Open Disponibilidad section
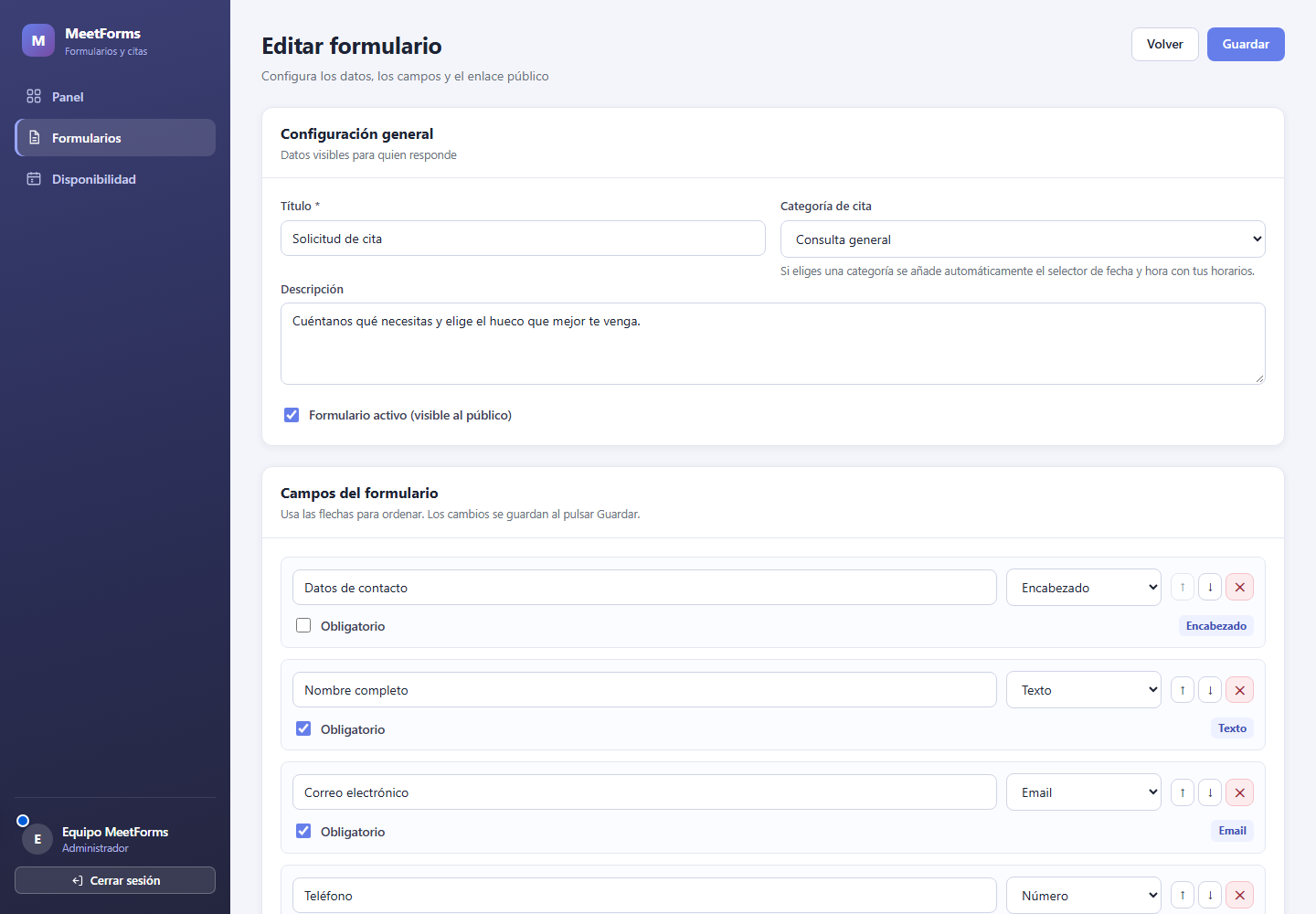The height and width of the screenshot is (914, 1316). (115, 179)
